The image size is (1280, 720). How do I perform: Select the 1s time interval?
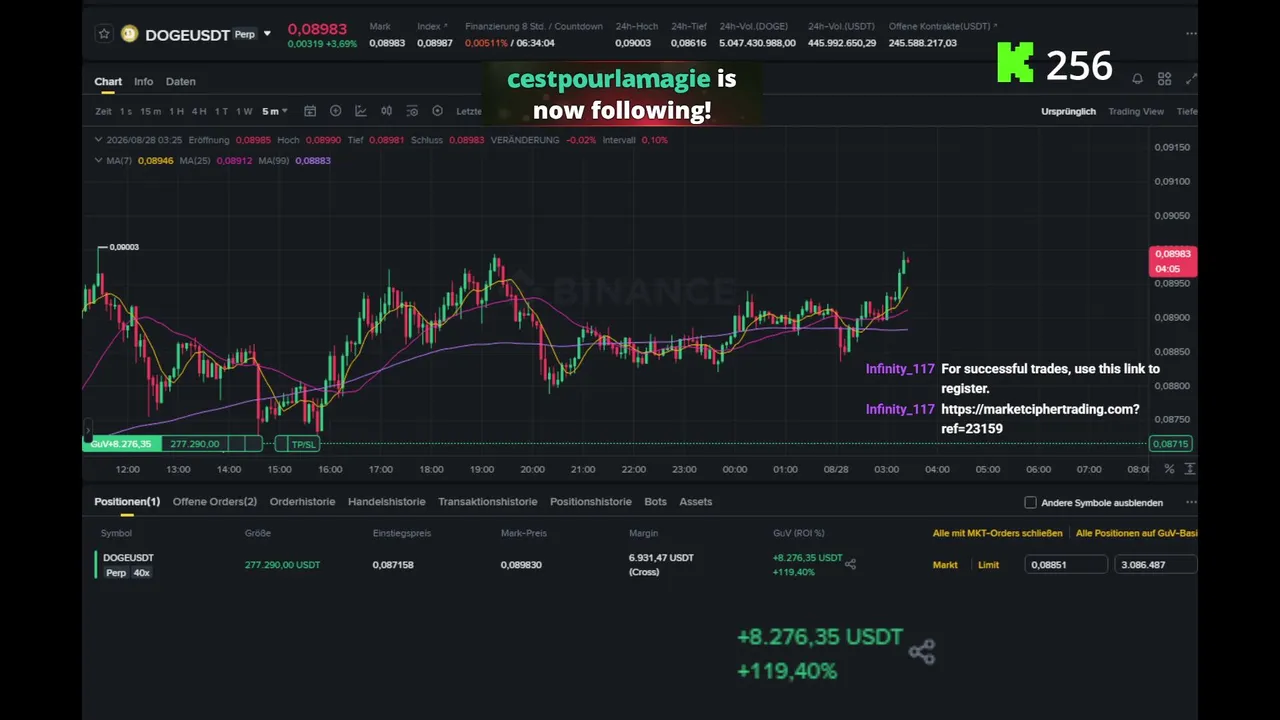[x=126, y=111]
